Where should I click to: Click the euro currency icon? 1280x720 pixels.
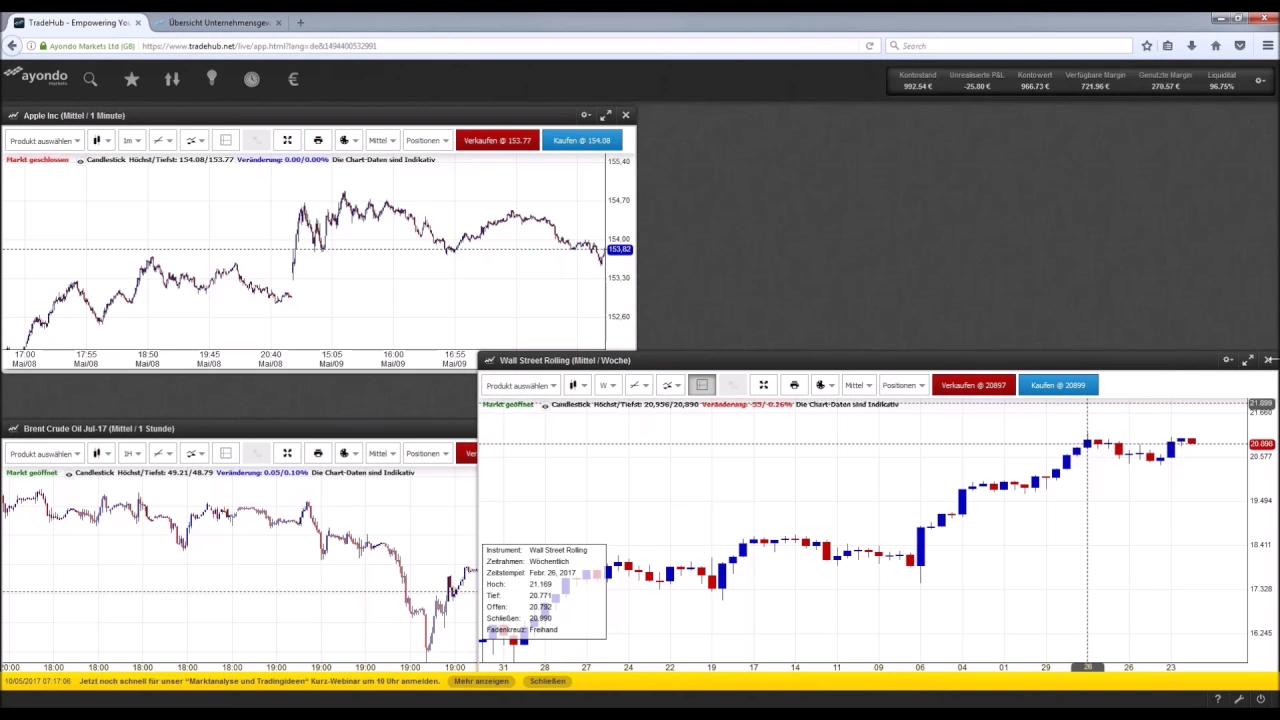pyautogui.click(x=293, y=79)
